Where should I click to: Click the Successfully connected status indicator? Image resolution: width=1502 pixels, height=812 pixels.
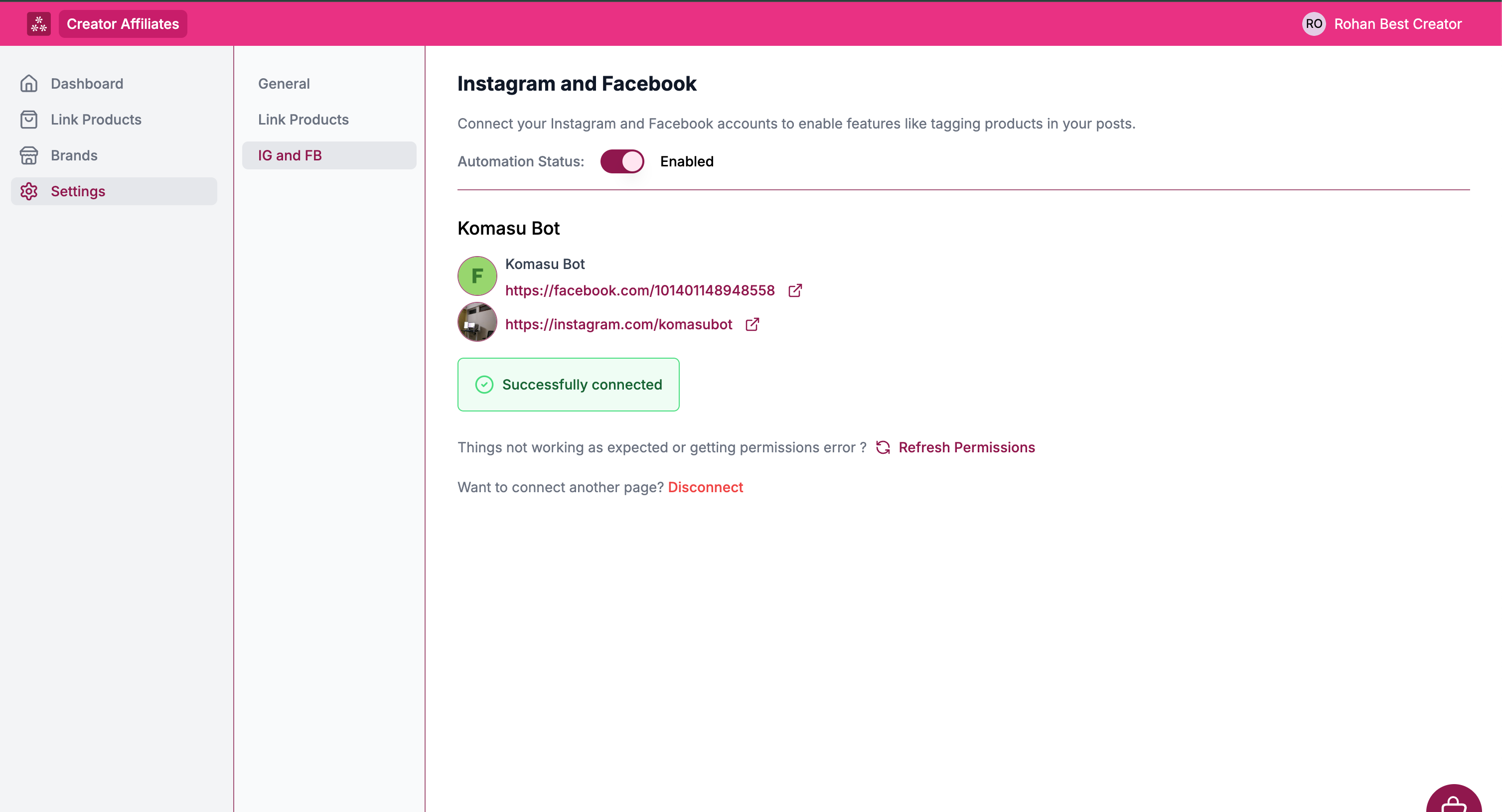568,384
